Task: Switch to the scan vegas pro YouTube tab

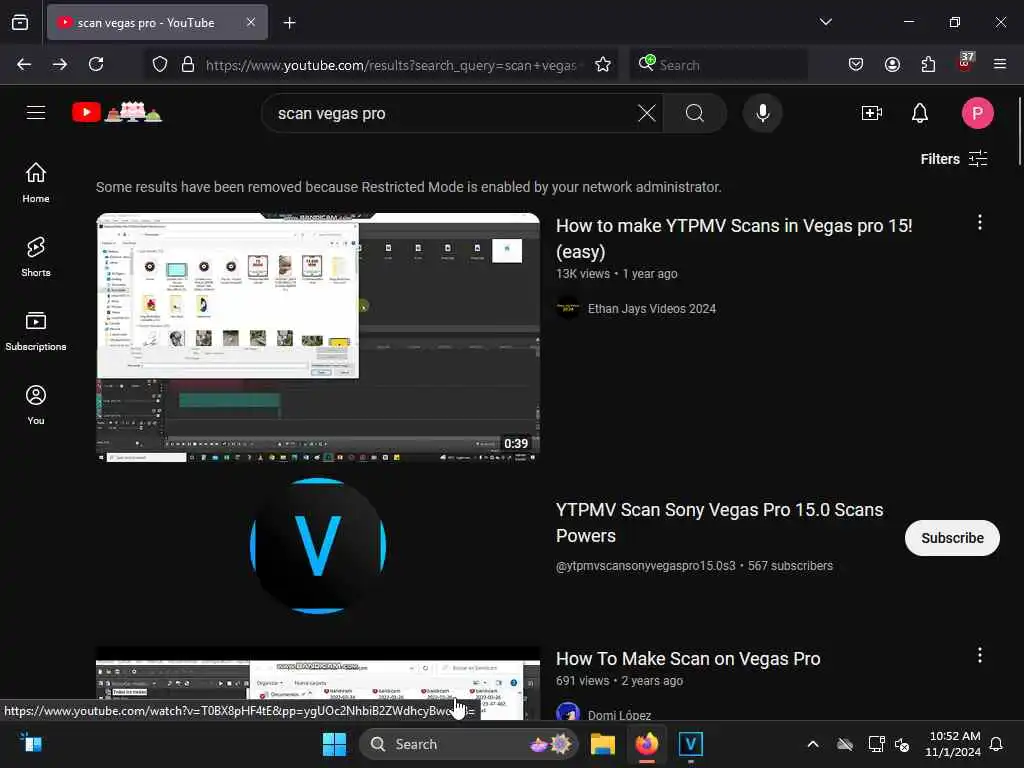Action: (x=157, y=22)
